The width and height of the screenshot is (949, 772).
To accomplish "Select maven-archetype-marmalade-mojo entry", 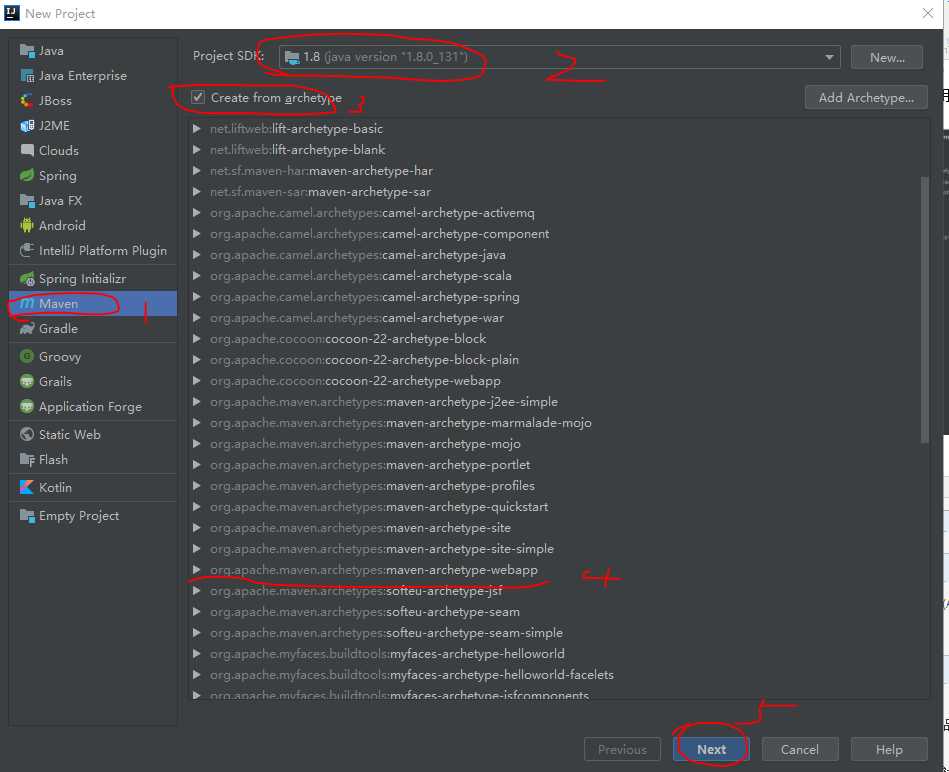I will [401, 423].
